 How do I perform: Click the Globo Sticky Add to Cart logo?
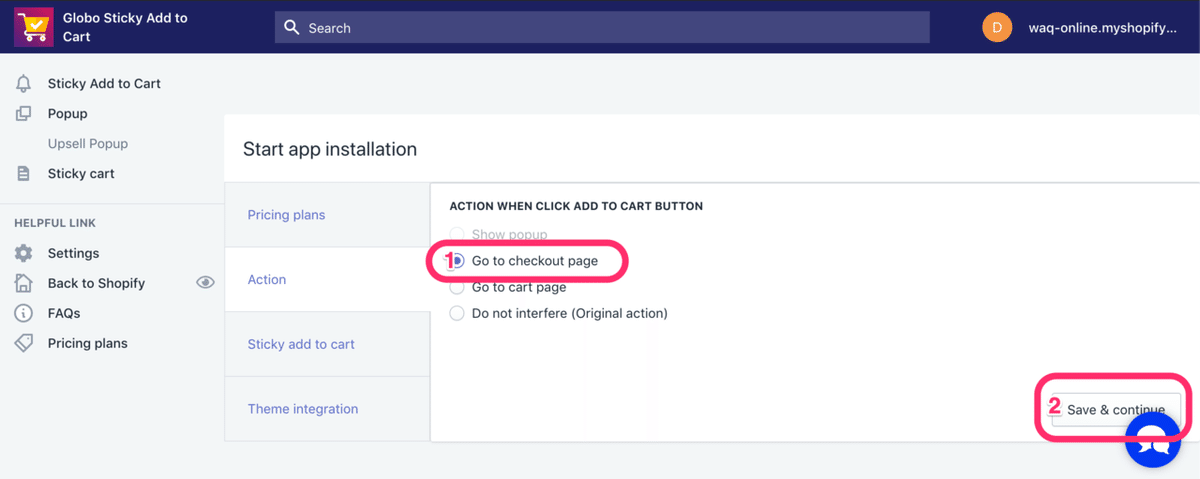[x=34, y=27]
